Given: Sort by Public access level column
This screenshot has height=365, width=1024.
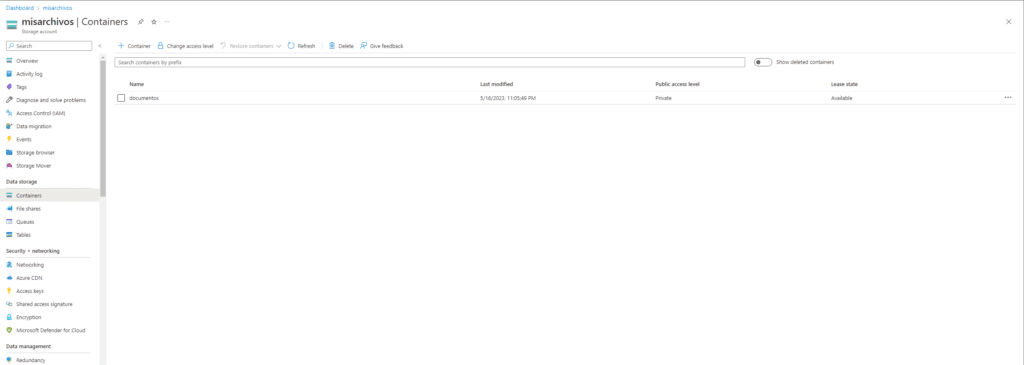Looking at the screenshot, I should (677, 84).
